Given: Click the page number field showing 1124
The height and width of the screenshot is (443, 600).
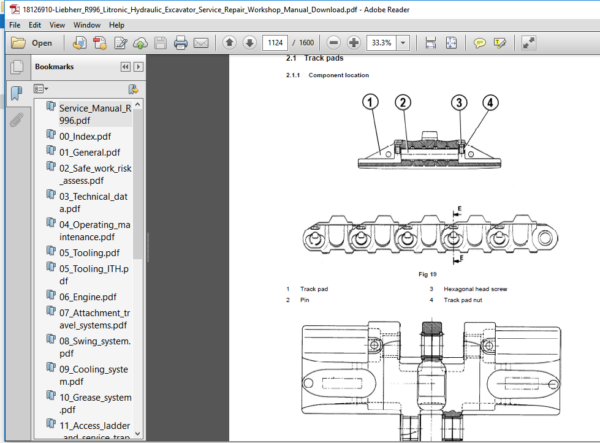Looking at the screenshot, I should [275, 42].
